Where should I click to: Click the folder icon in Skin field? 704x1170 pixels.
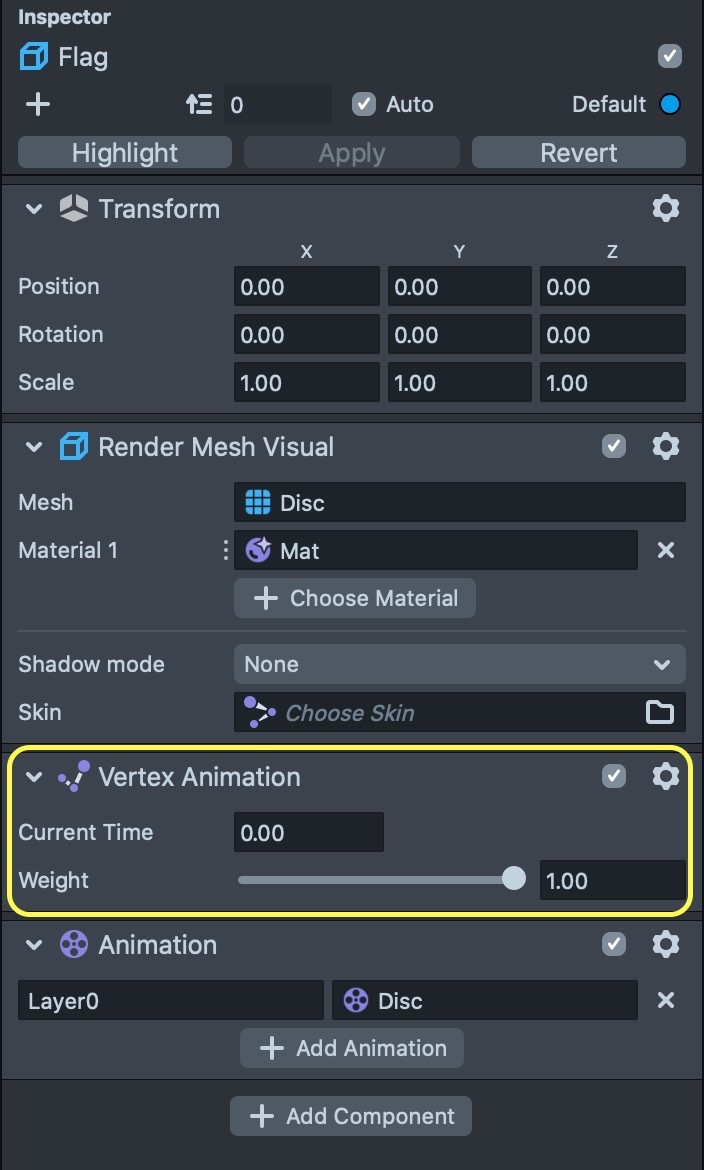(660, 712)
